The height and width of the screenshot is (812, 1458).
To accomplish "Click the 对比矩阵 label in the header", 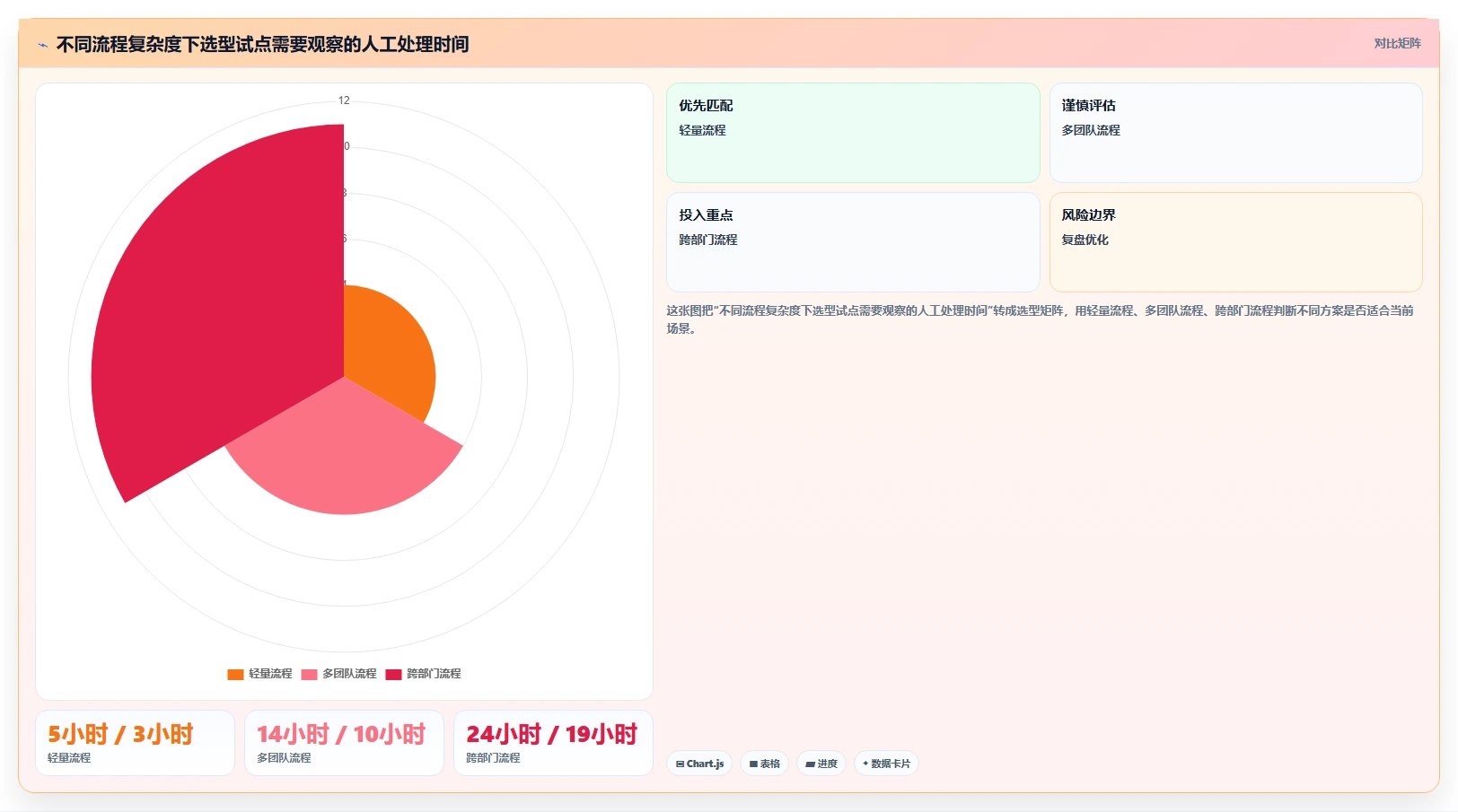I will coord(1397,43).
